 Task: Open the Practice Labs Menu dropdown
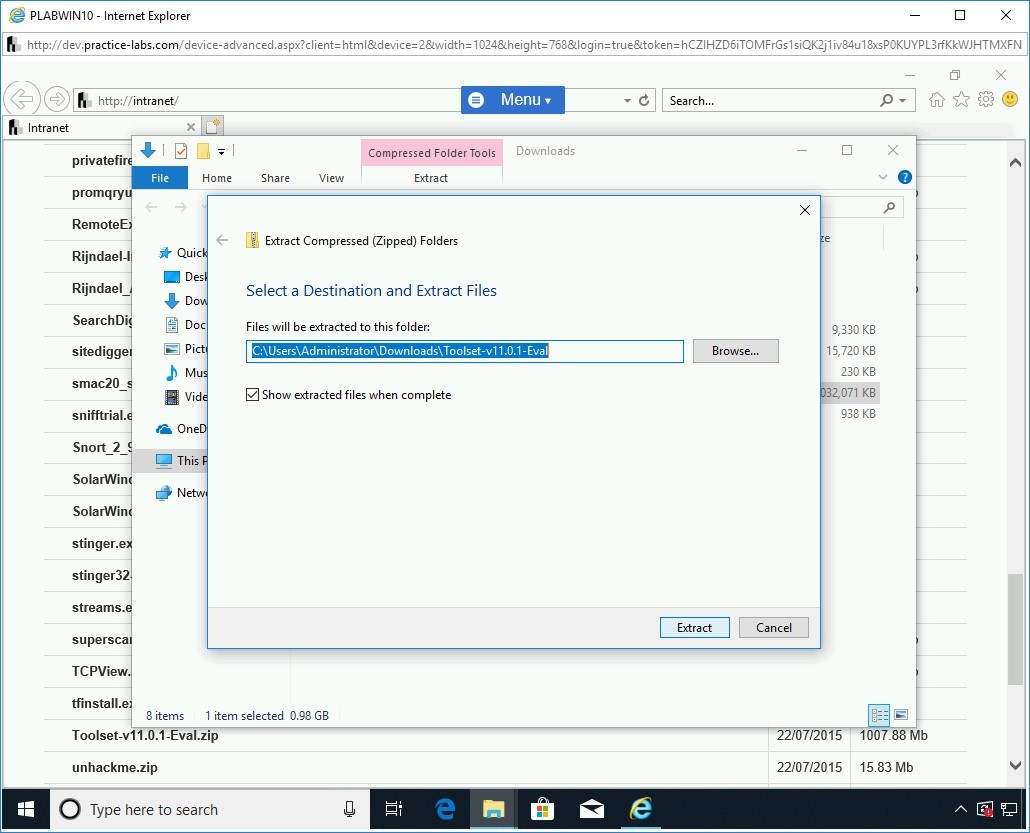click(x=513, y=100)
